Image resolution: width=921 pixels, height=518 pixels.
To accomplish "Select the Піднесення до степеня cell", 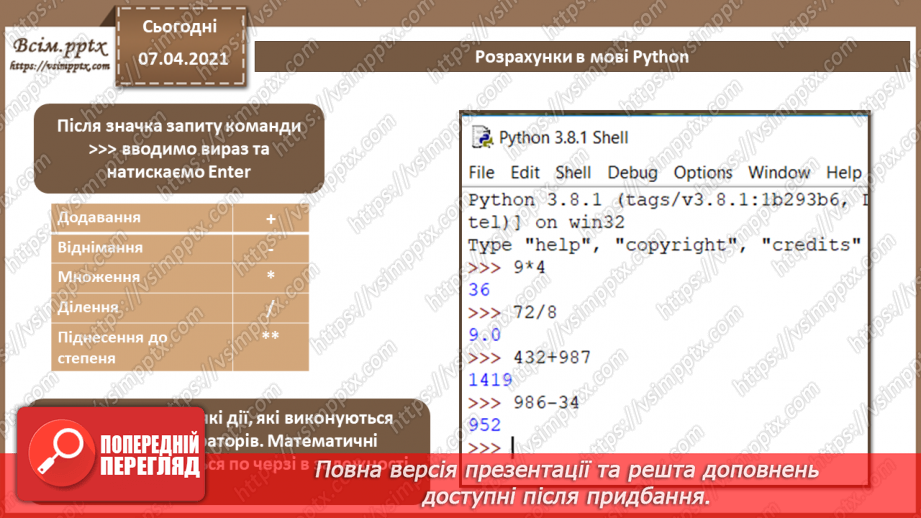I will tap(142, 347).
